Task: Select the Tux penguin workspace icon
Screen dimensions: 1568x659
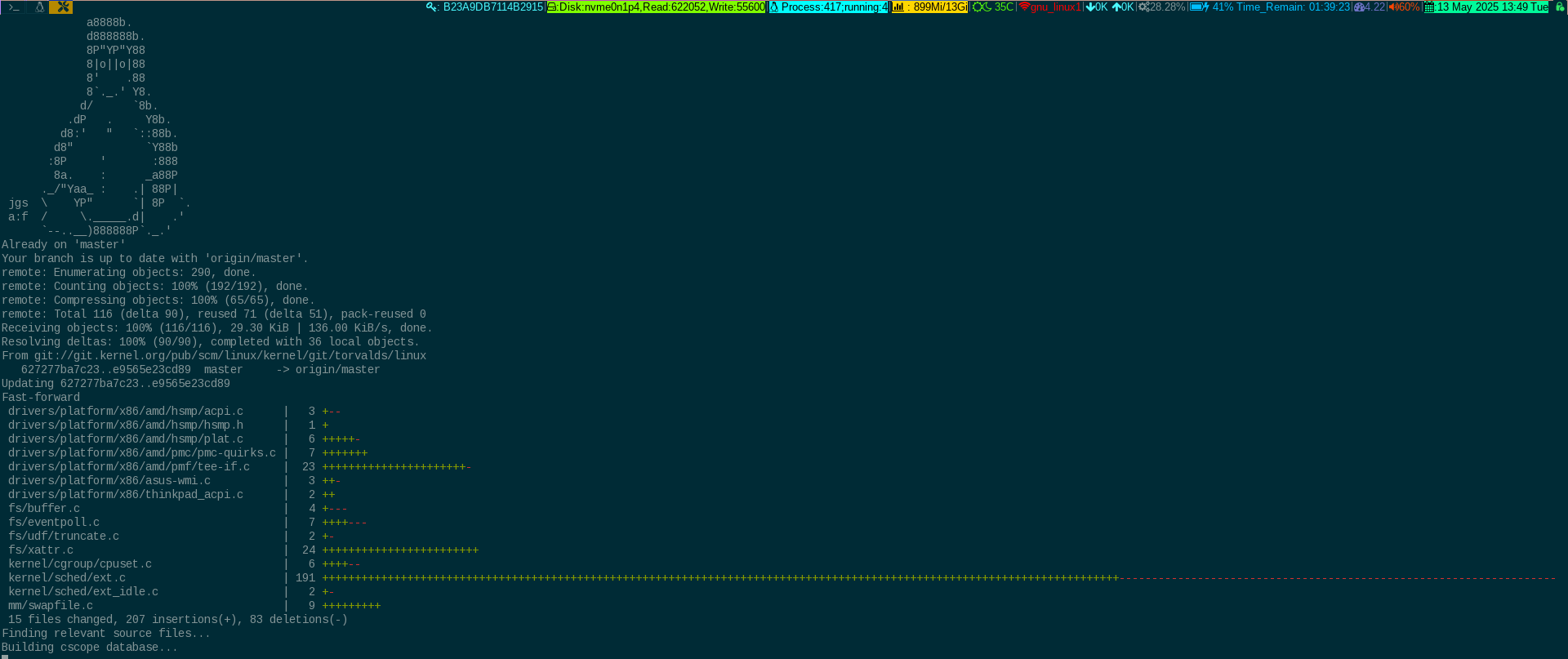Action: click(x=38, y=7)
